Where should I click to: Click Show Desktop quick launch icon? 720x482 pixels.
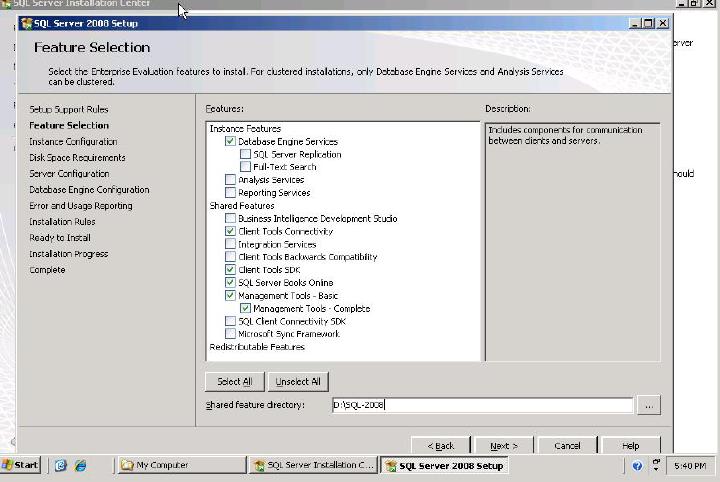point(61,465)
